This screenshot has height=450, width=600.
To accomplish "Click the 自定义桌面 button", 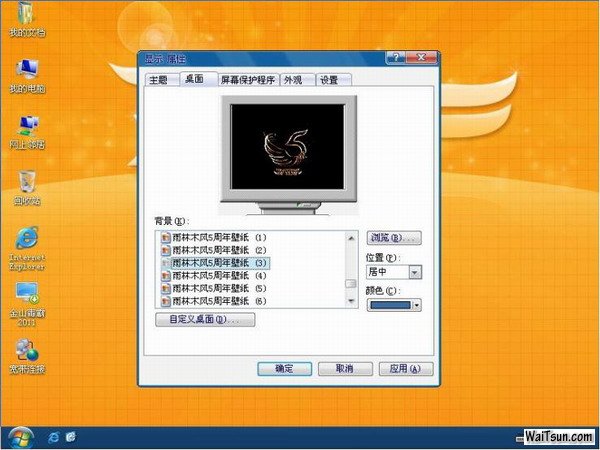I will [205, 320].
